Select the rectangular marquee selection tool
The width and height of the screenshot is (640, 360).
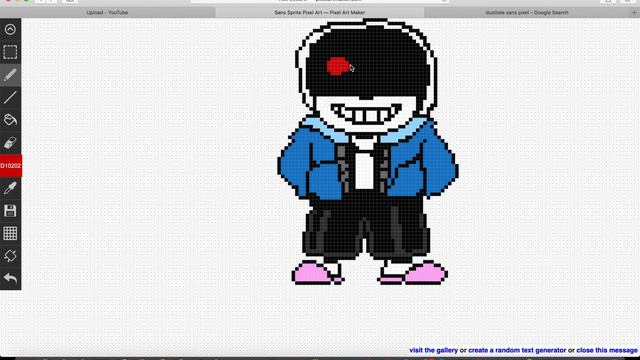[10, 52]
